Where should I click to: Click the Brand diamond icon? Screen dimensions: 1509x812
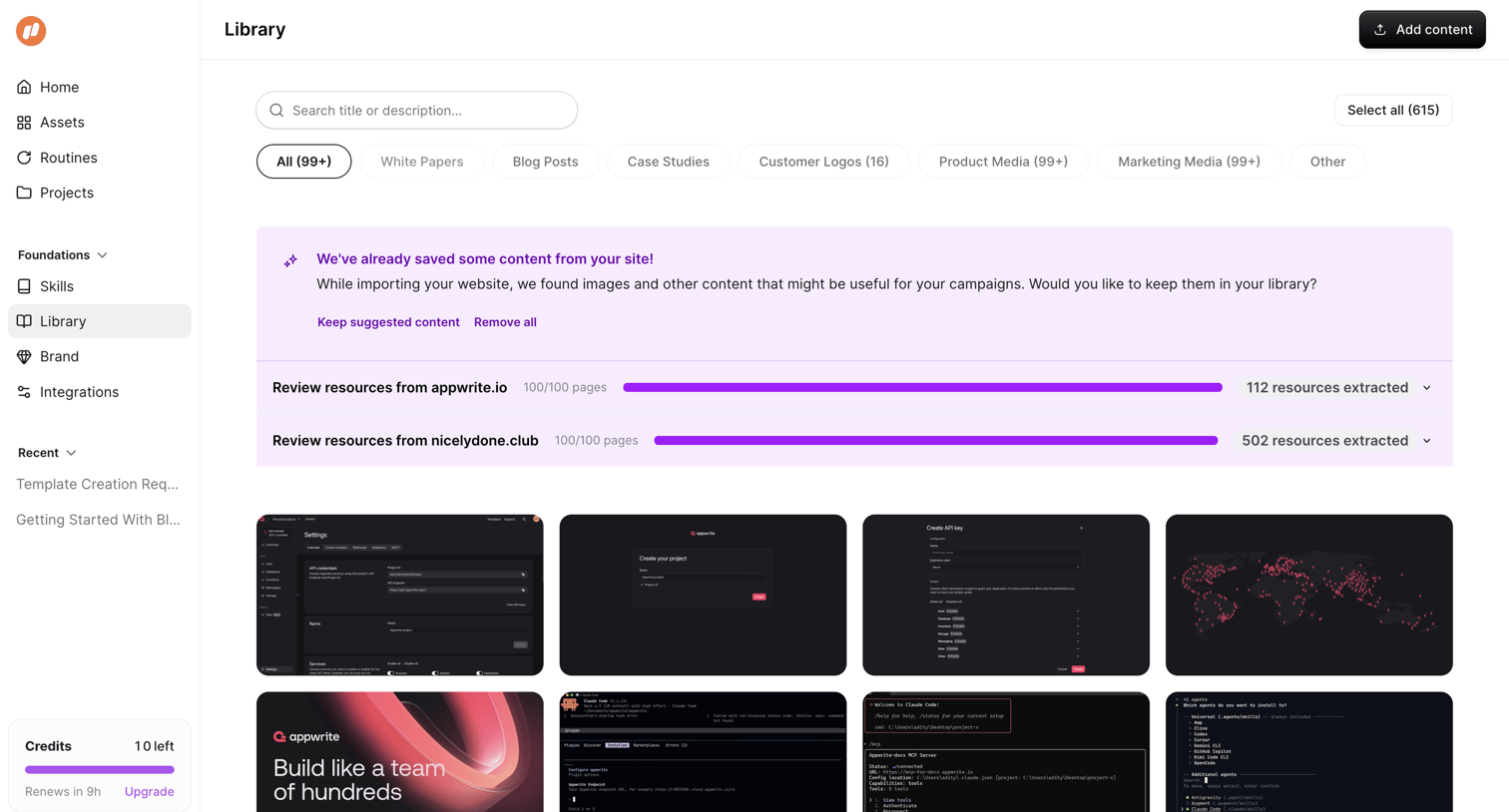point(24,356)
